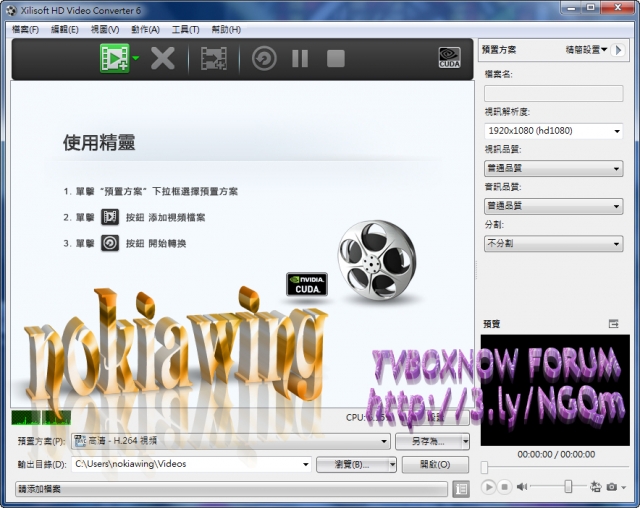Screen dimensions: 640x508
Task: Click the NVIDIA CUDA toolbar icon
Action: pyautogui.click(x=450, y=59)
